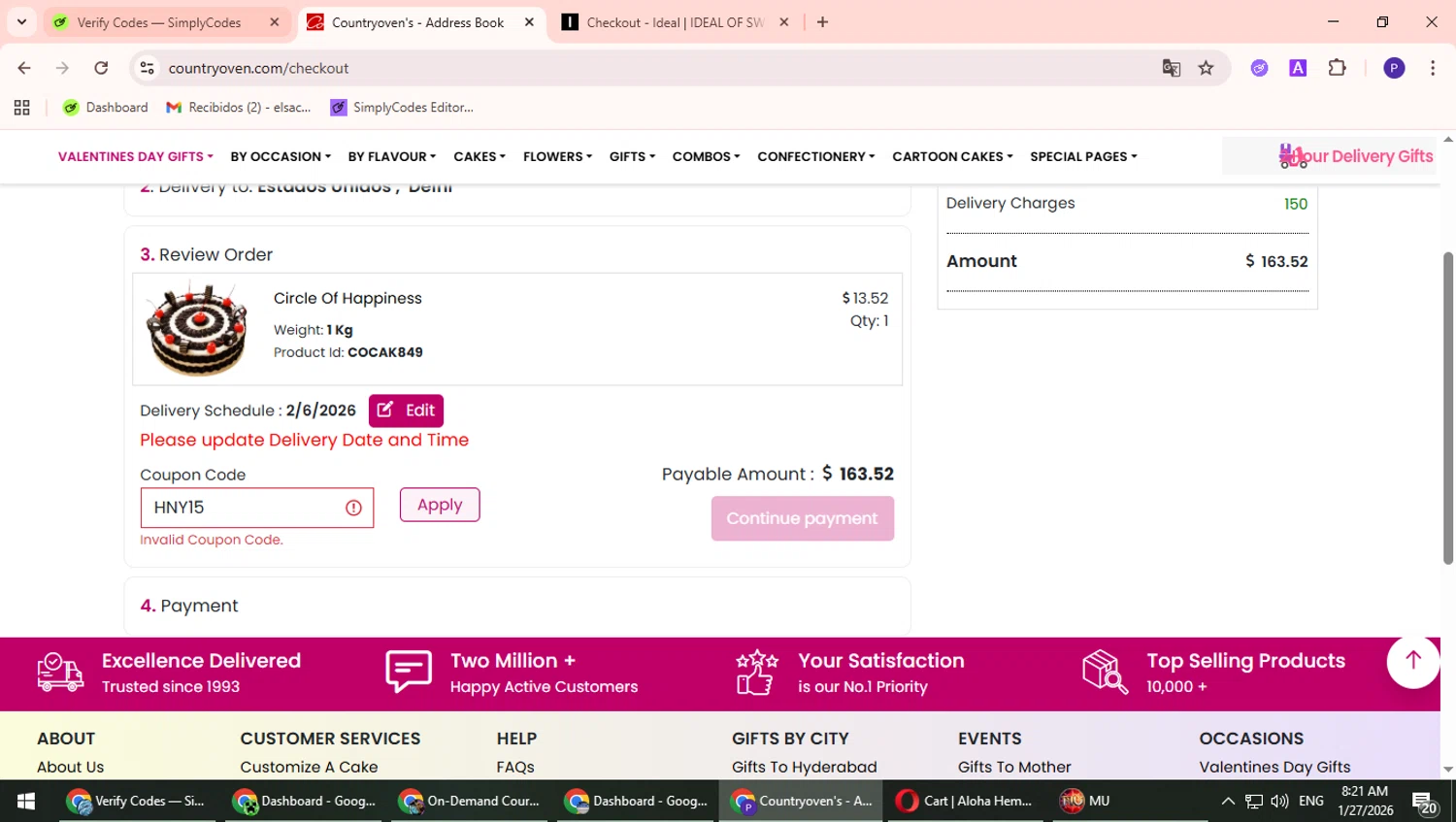The width and height of the screenshot is (1456, 822).
Task: Click the browser back arrow
Action: pos(24,68)
